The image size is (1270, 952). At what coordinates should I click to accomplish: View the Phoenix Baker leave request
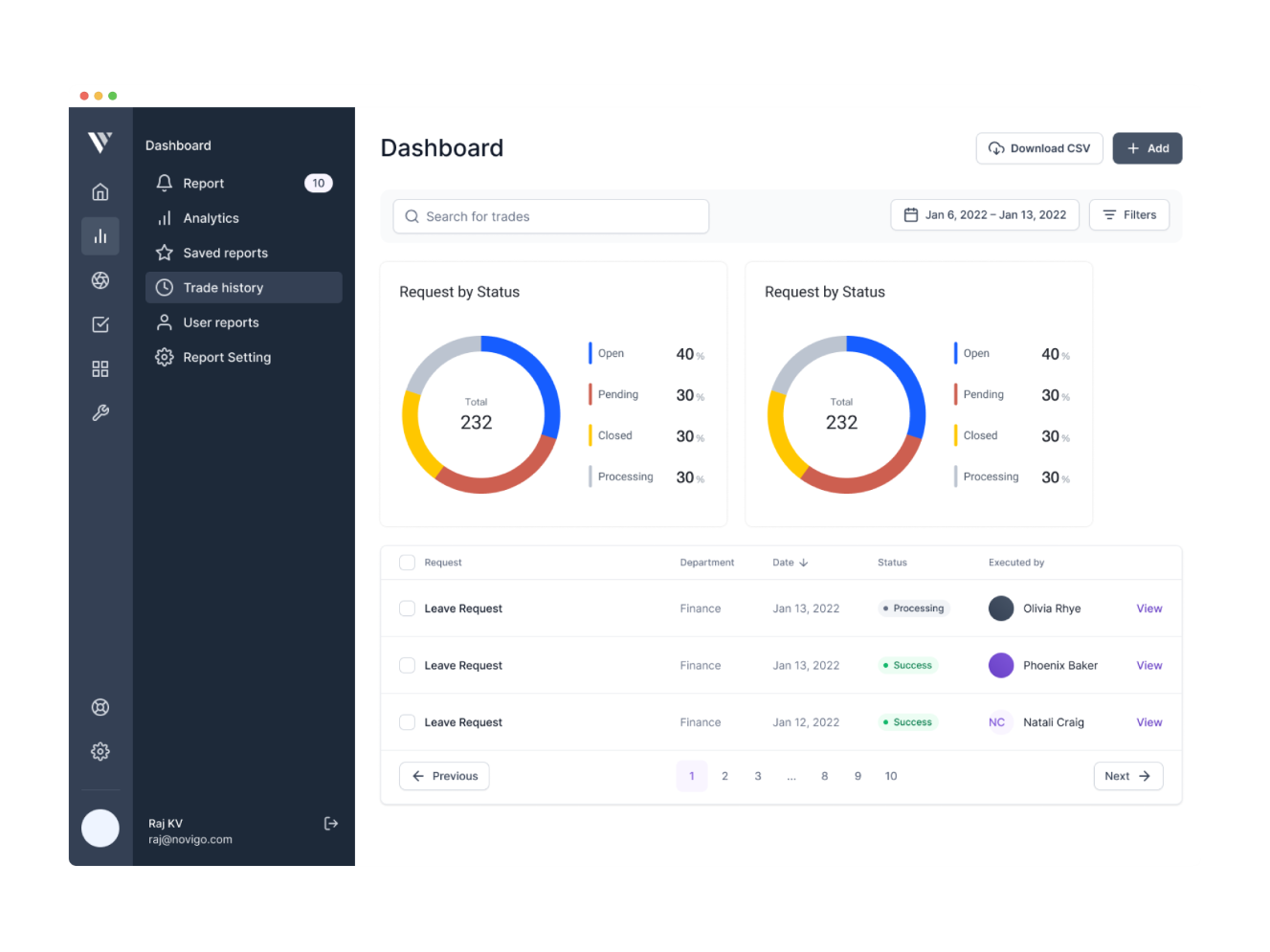[x=1148, y=665]
